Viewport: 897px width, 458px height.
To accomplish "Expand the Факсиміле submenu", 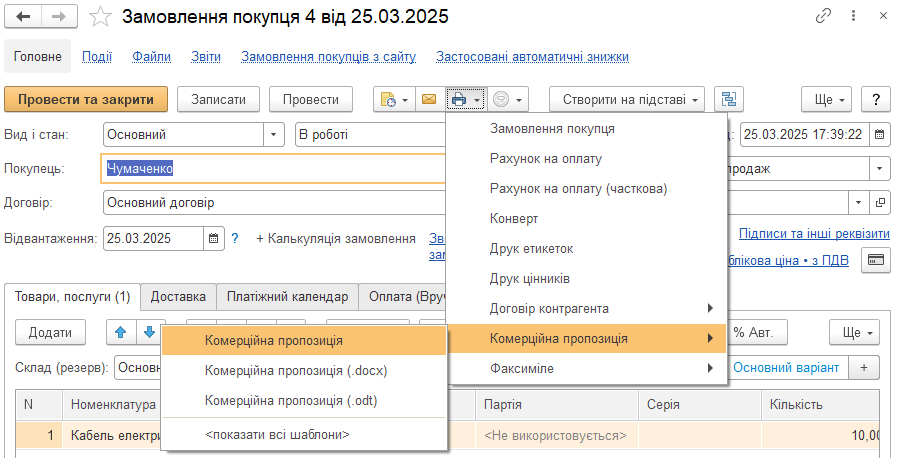I will coord(586,369).
